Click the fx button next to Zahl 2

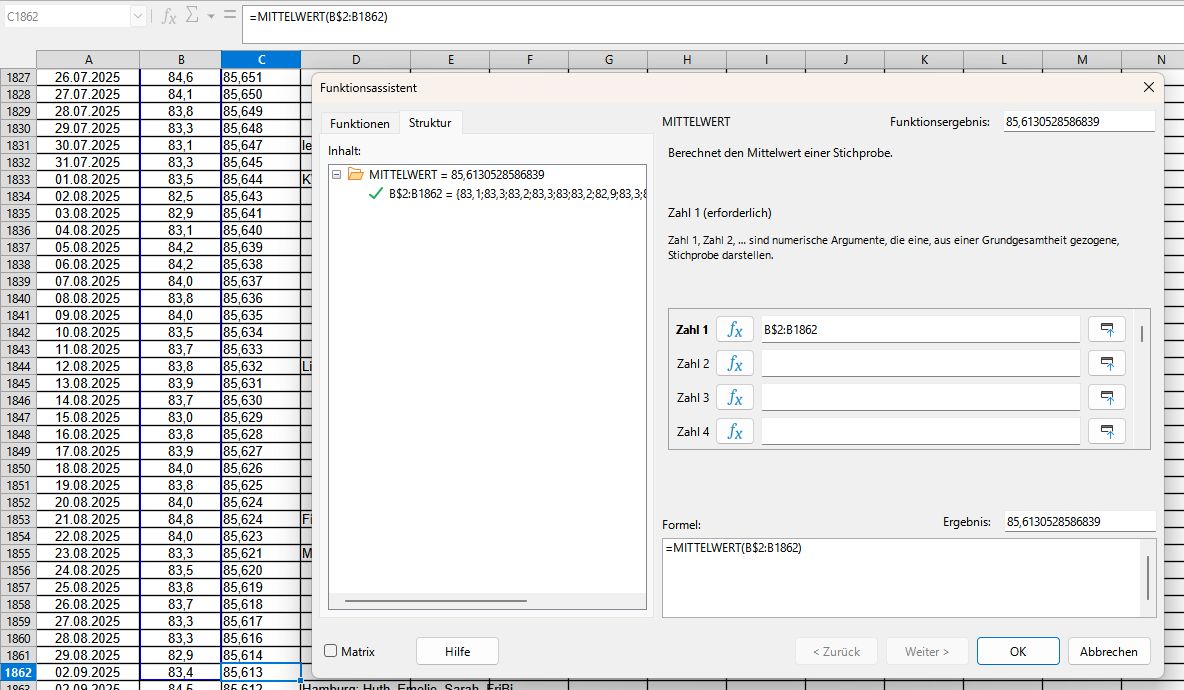click(735, 363)
